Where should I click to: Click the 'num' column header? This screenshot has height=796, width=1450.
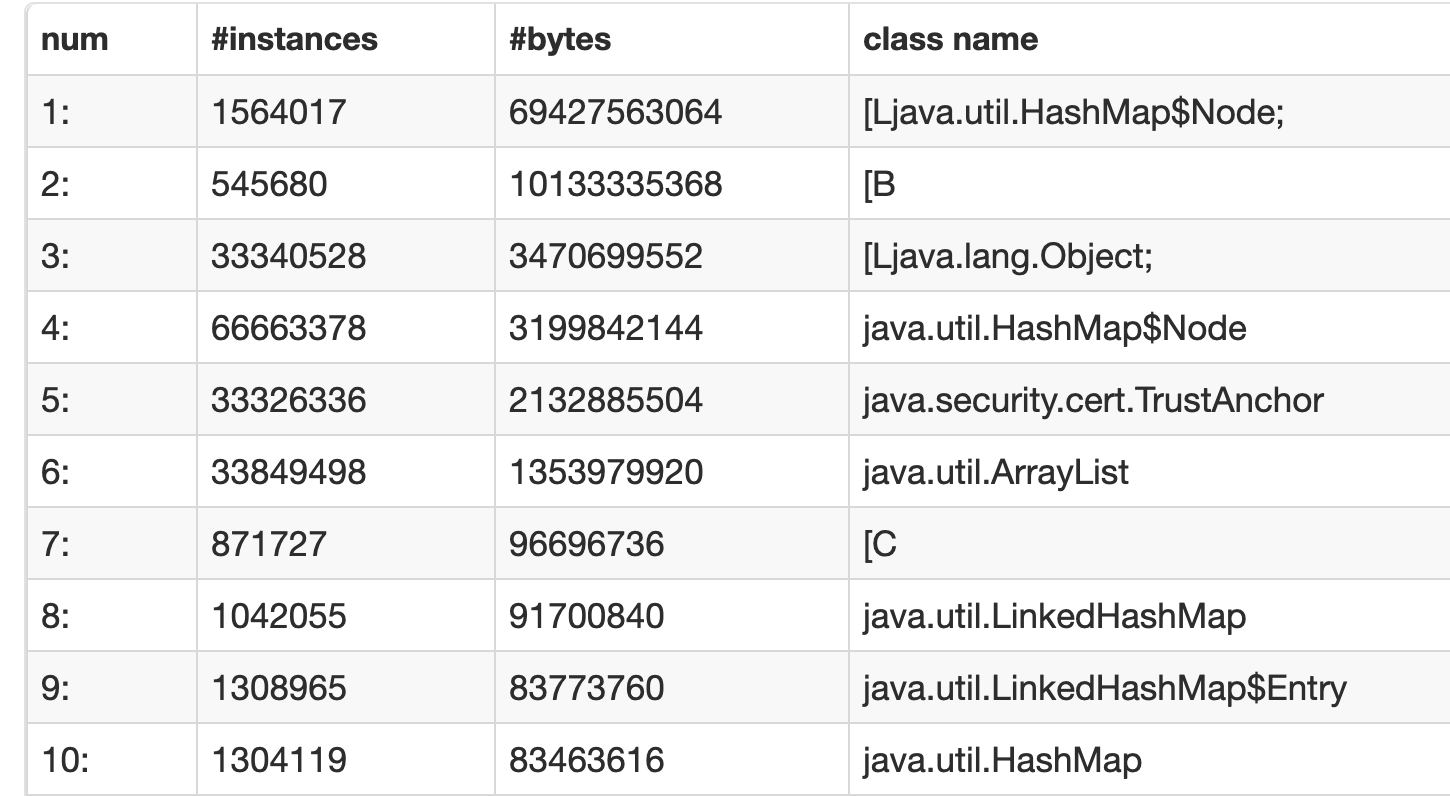coord(75,39)
